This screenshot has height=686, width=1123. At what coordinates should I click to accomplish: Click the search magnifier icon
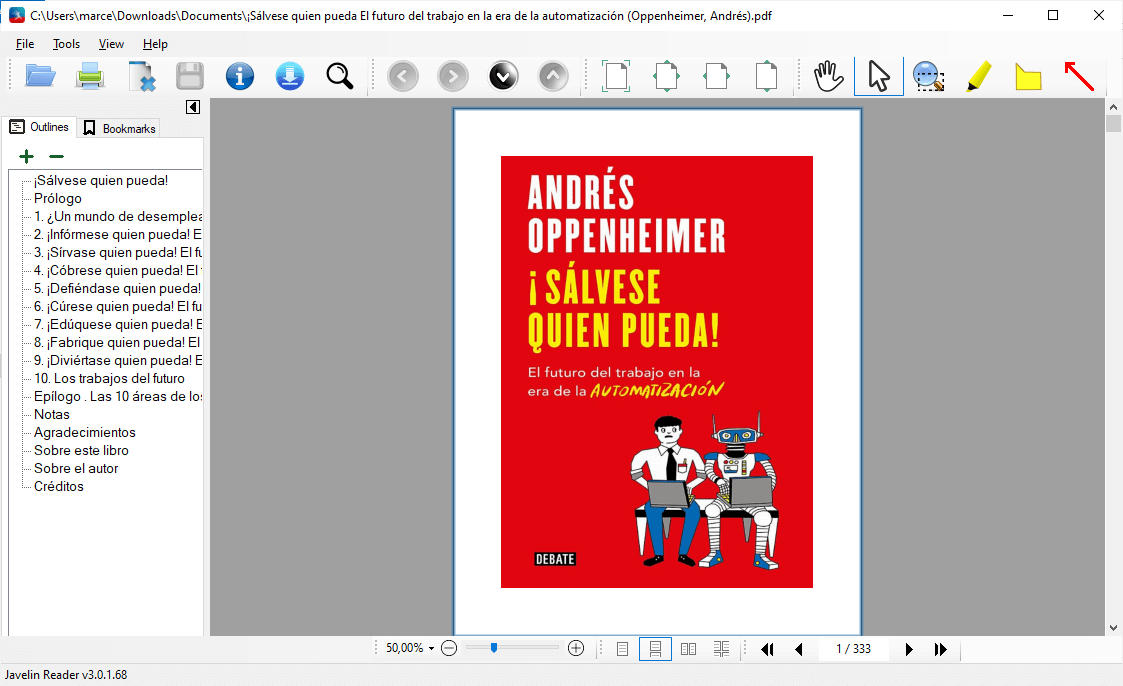pos(340,76)
